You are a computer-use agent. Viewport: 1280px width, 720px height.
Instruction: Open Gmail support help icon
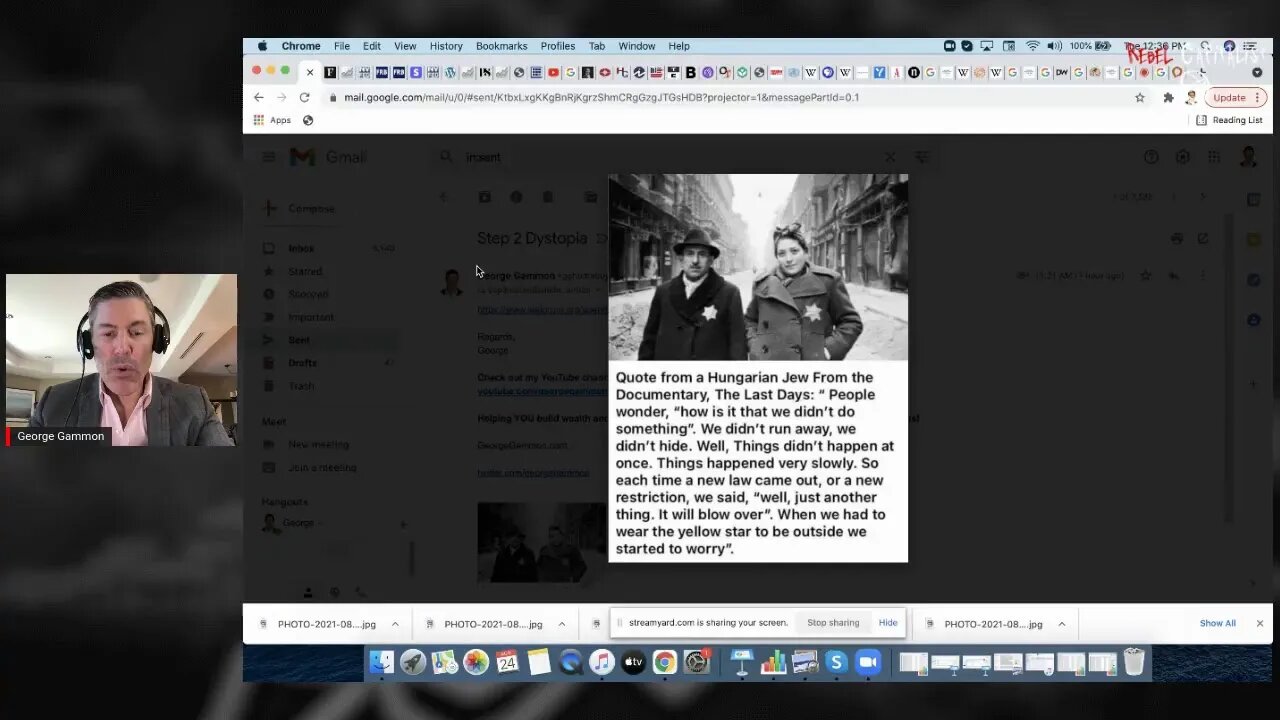coord(1151,157)
